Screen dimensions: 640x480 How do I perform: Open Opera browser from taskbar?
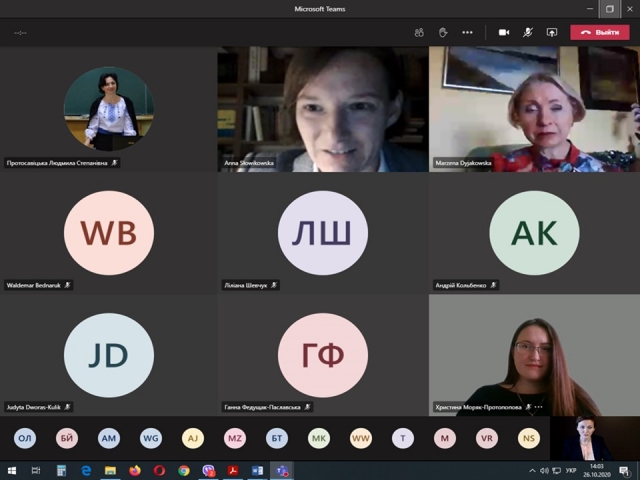tap(159, 471)
